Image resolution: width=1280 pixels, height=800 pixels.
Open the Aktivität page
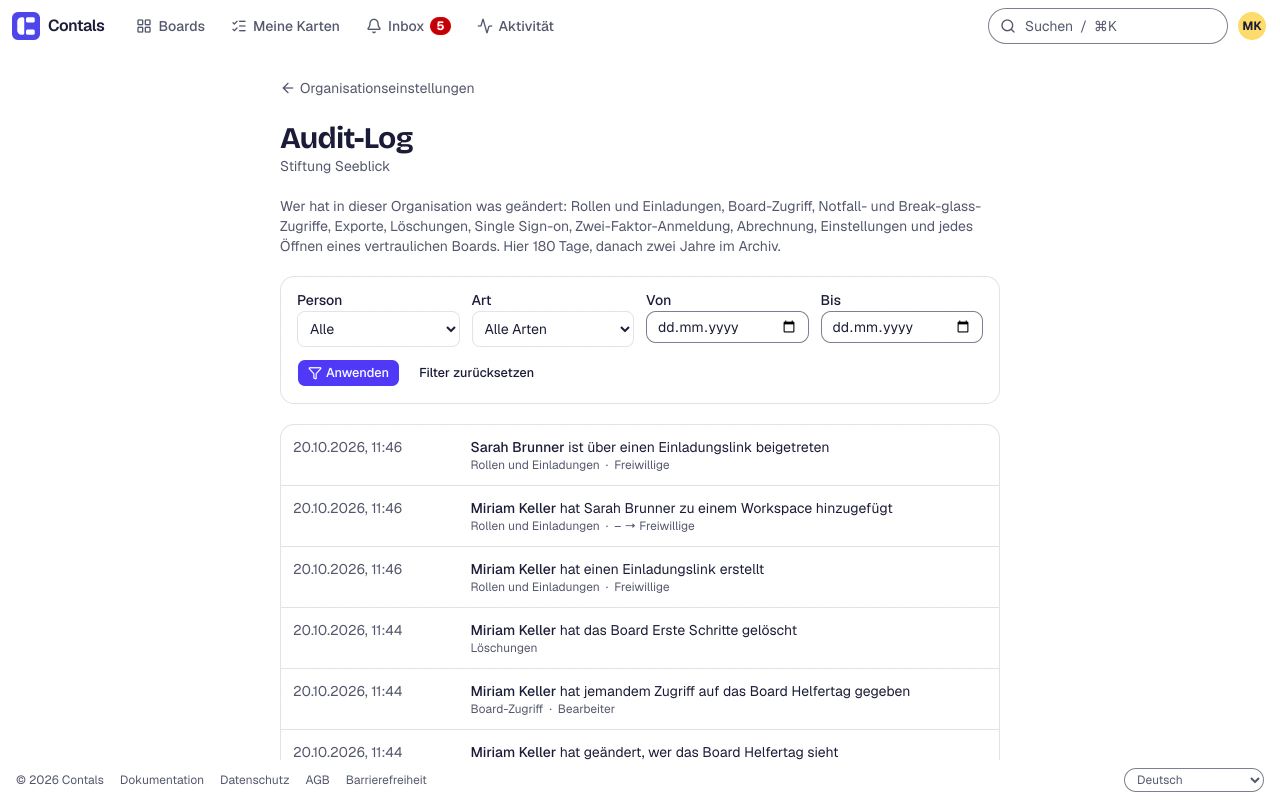(515, 26)
